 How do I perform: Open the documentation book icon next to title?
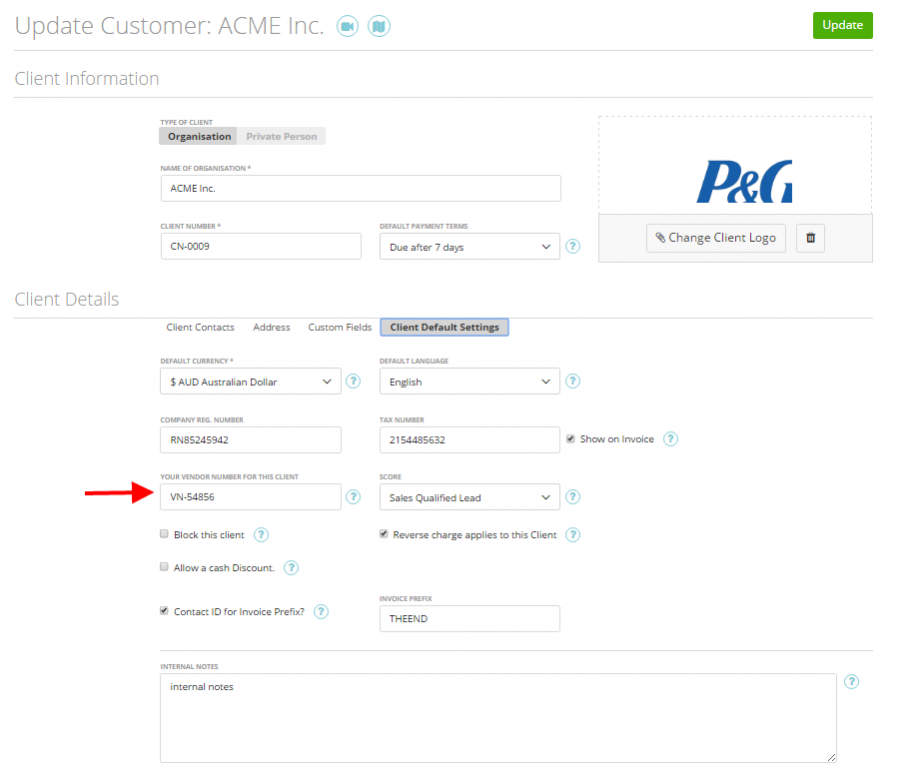point(379,26)
